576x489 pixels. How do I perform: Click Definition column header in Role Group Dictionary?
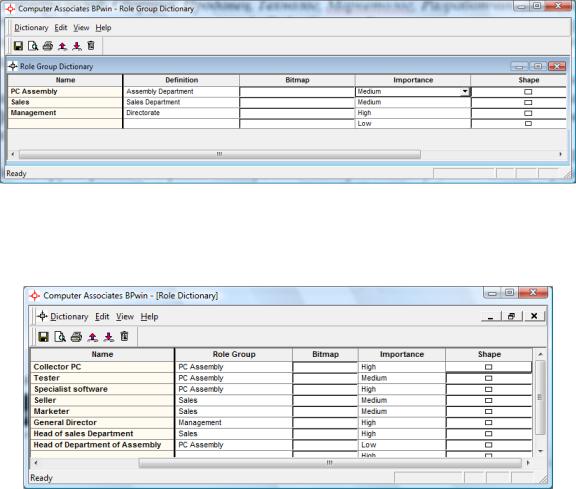coord(181,80)
